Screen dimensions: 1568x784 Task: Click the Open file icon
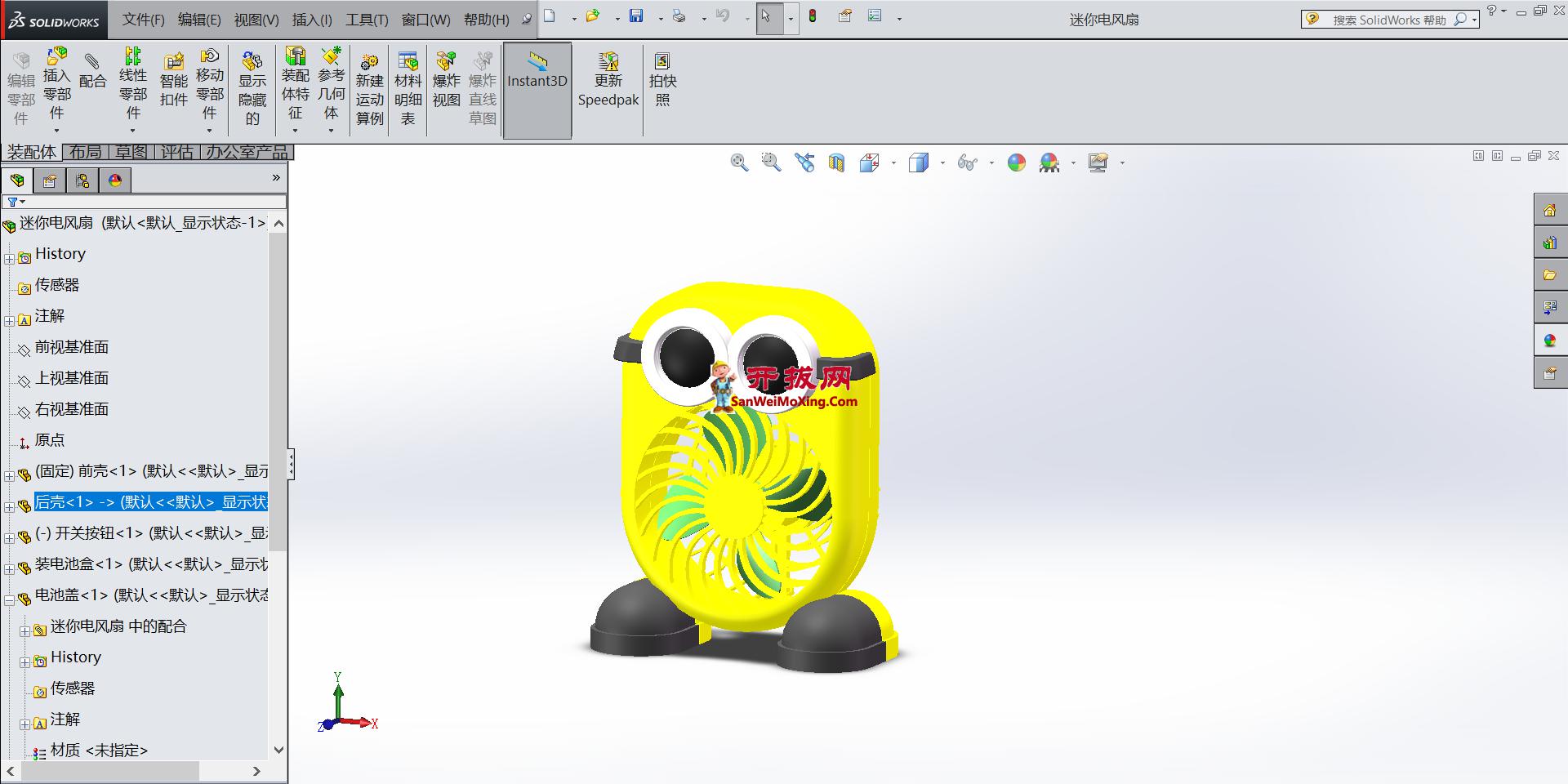(593, 16)
